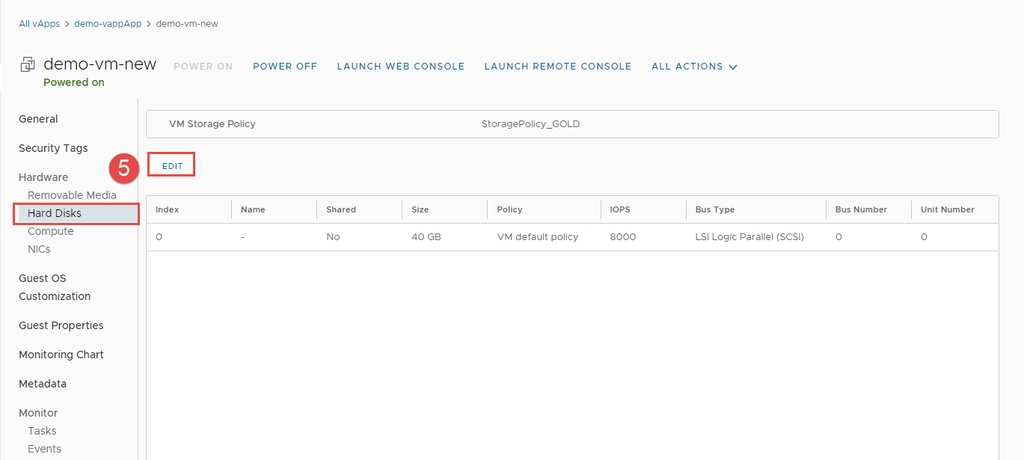The height and width of the screenshot is (460, 1024).
Task: Open the General section in sidebar
Action: pyautogui.click(x=38, y=119)
